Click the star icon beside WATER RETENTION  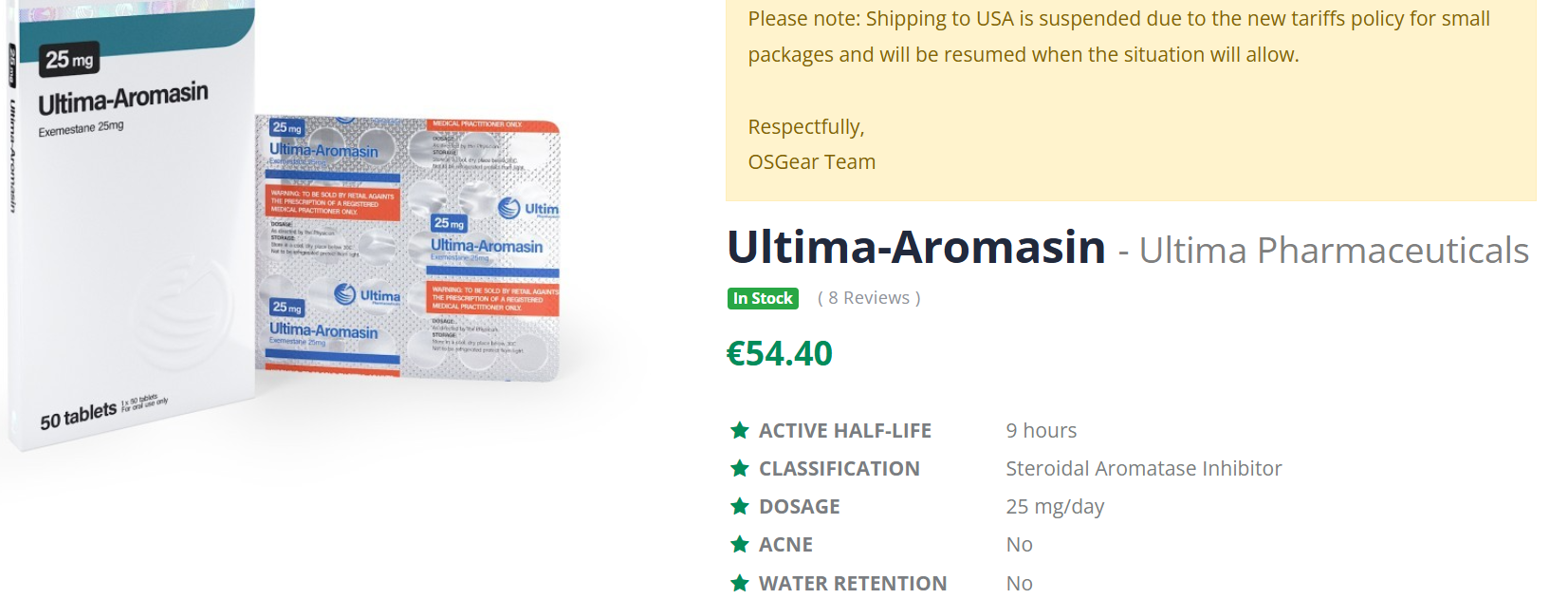click(740, 582)
